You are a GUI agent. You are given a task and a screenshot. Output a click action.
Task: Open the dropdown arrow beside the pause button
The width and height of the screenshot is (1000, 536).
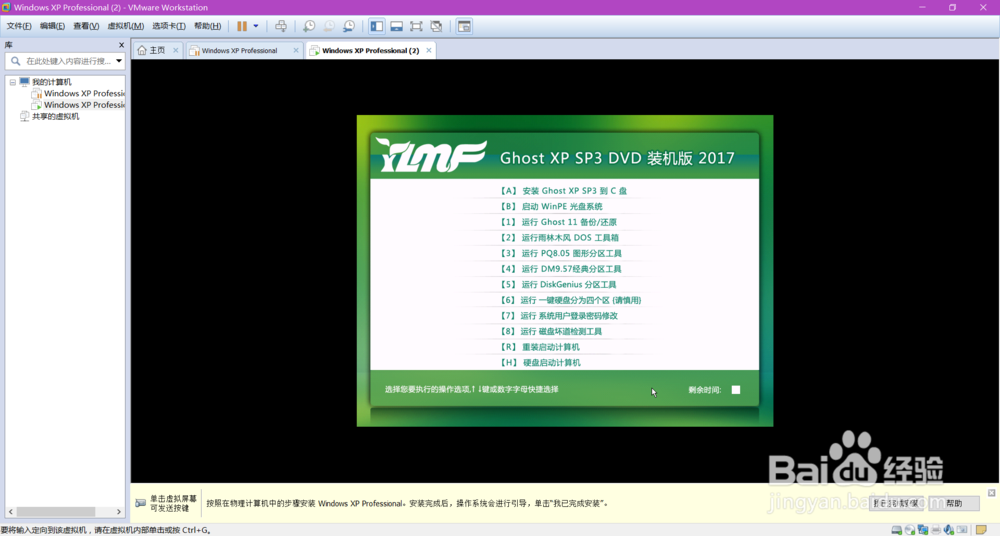tap(256, 26)
